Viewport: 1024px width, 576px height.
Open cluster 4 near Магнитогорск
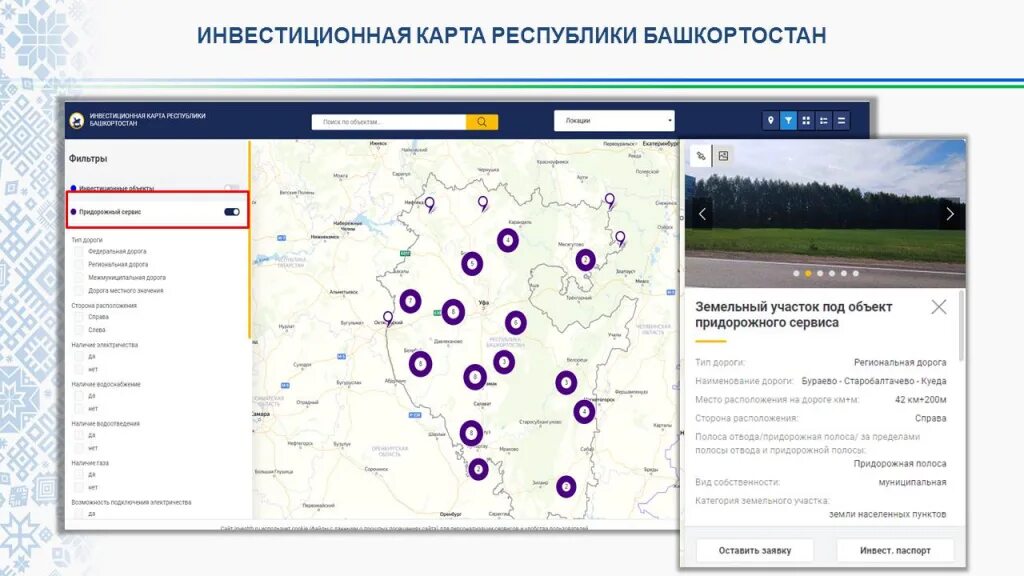(584, 411)
